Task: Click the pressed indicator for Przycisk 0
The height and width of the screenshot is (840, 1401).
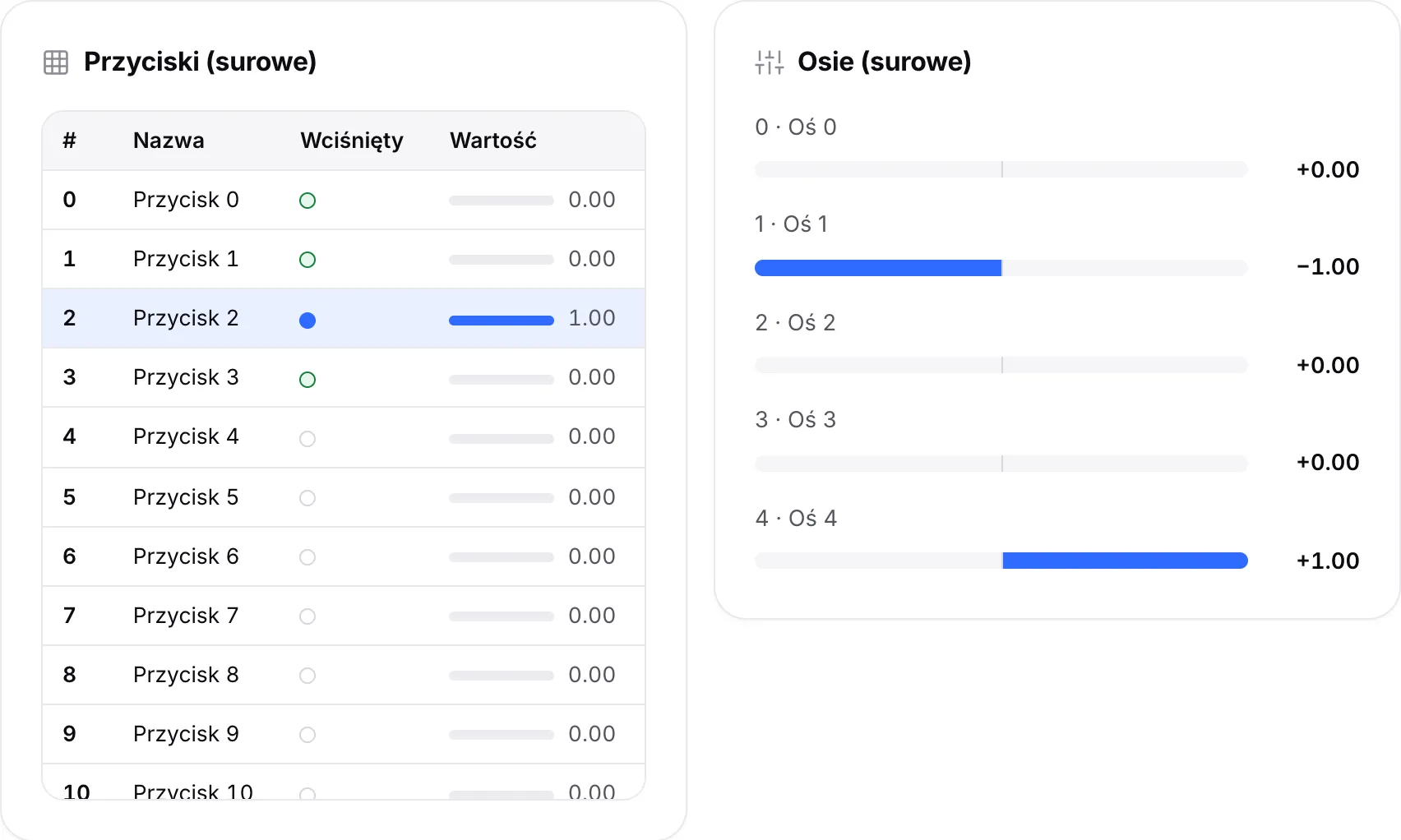Action: 307,201
